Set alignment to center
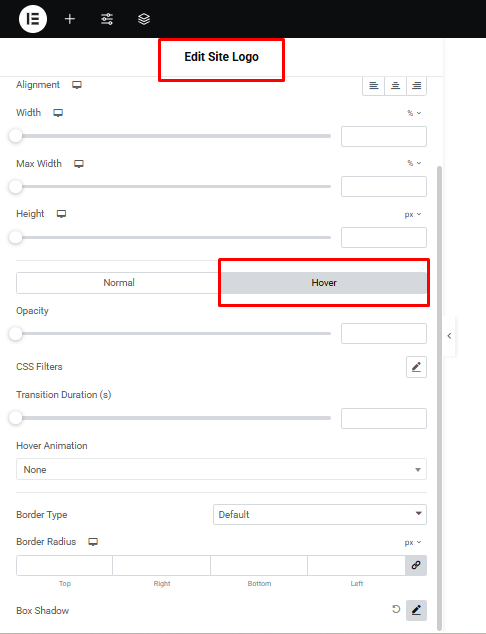 (395, 85)
